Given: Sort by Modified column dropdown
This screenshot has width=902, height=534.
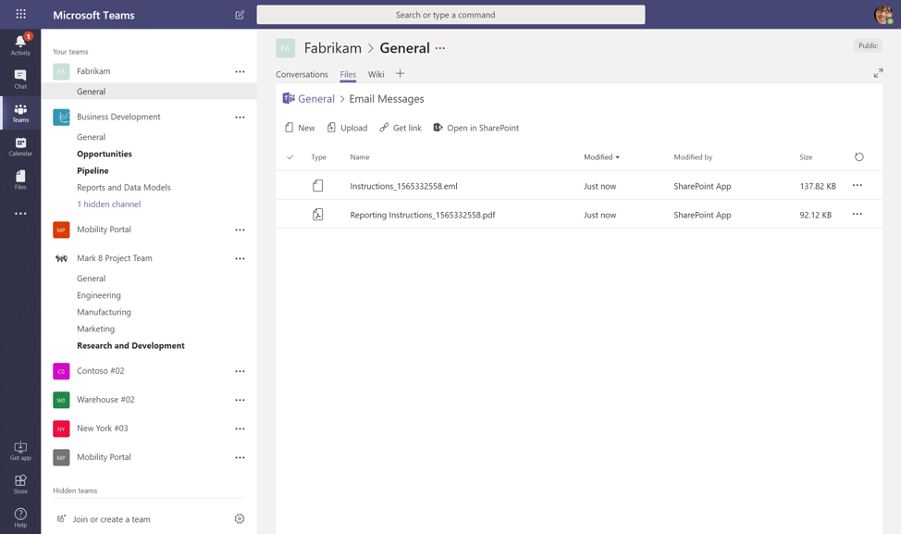Looking at the screenshot, I should pos(602,157).
